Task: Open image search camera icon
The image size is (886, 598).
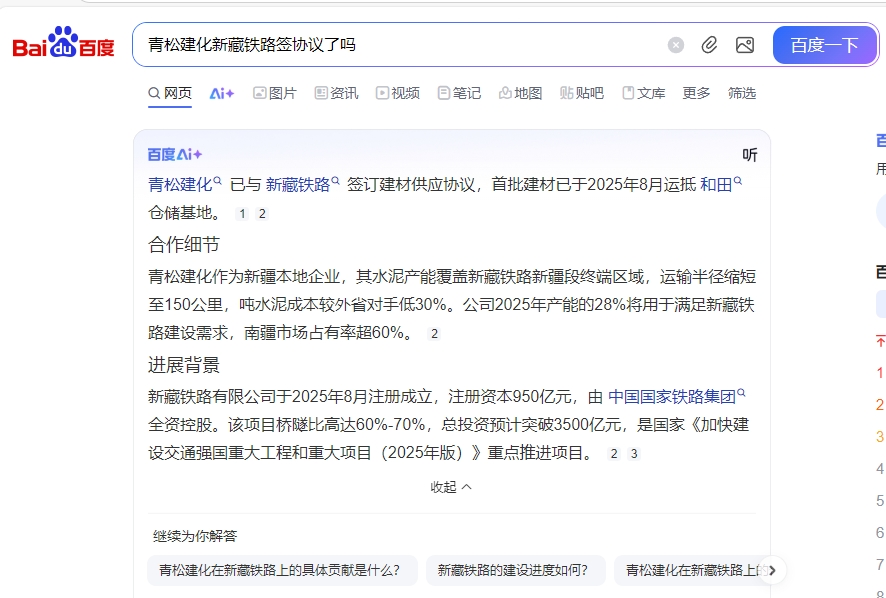Action: coord(745,45)
